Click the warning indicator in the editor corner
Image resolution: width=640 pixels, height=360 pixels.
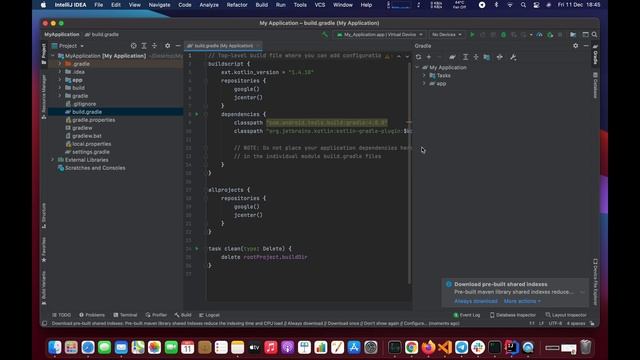tap(387, 56)
